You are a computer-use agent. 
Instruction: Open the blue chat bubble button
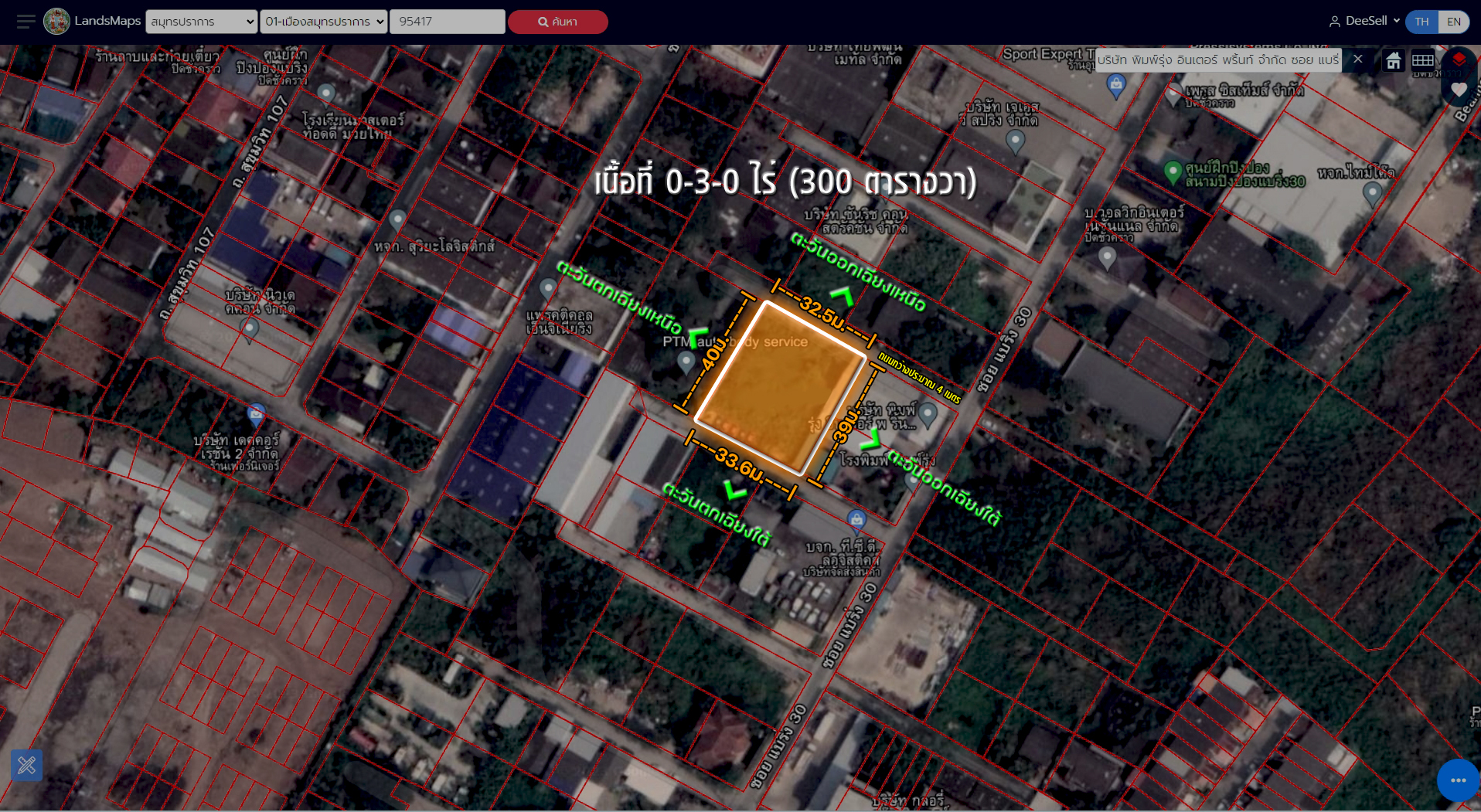tap(1458, 780)
